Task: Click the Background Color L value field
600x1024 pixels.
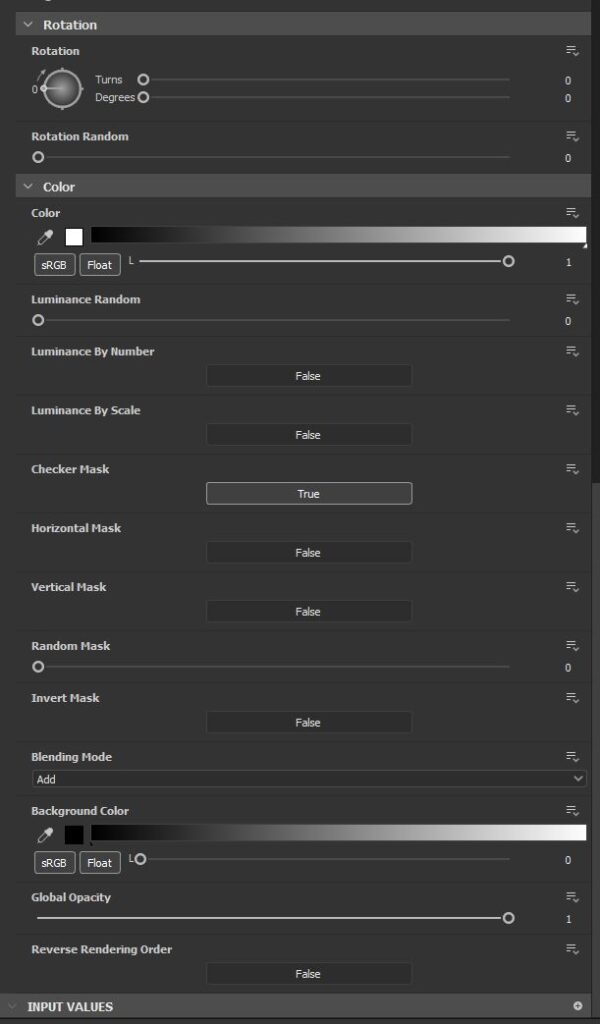Action: tap(567, 861)
